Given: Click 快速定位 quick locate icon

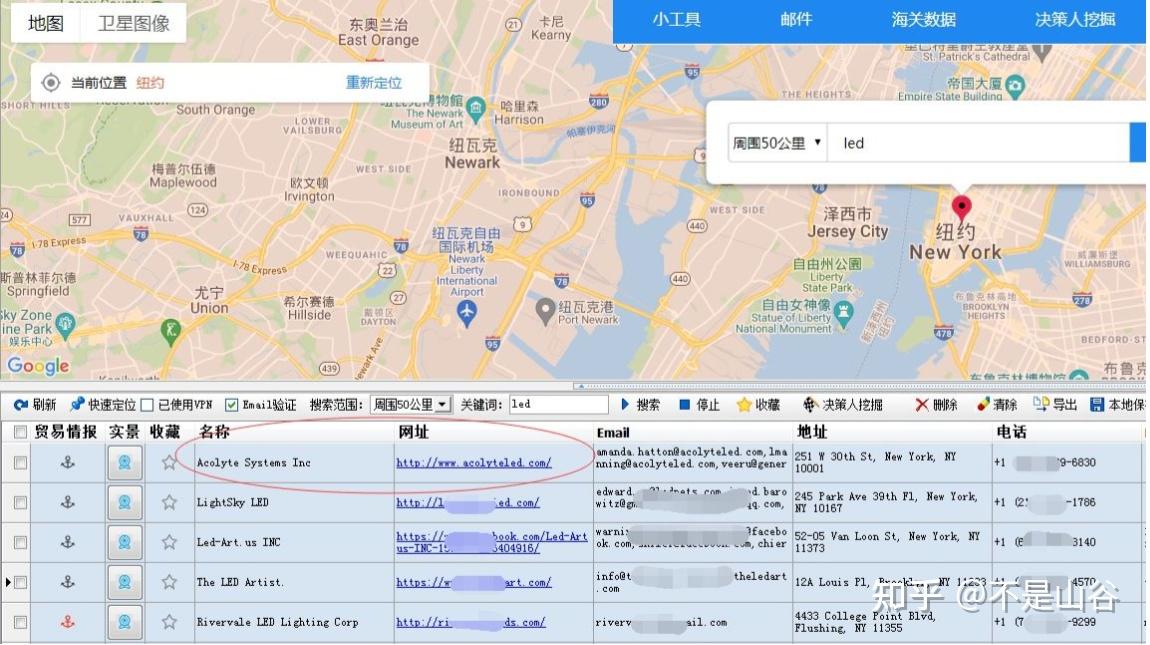Looking at the screenshot, I should (x=77, y=405).
